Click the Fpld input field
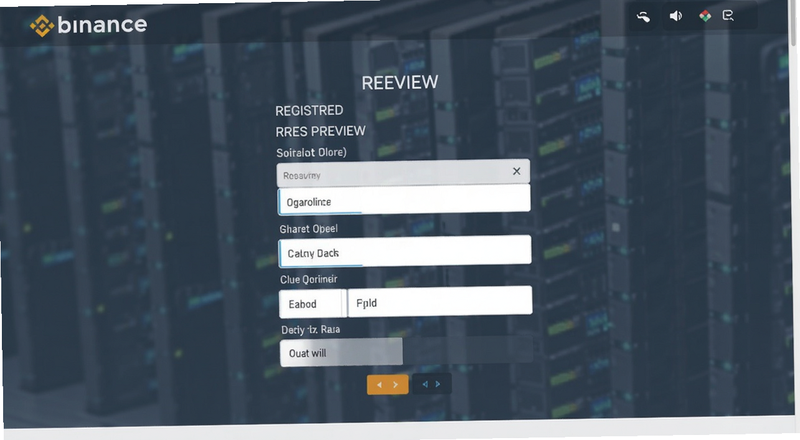 click(x=440, y=301)
